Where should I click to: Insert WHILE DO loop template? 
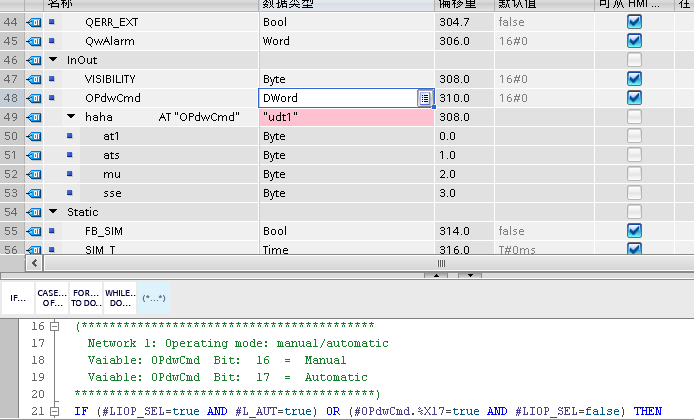pyautogui.click(x=120, y=298)
